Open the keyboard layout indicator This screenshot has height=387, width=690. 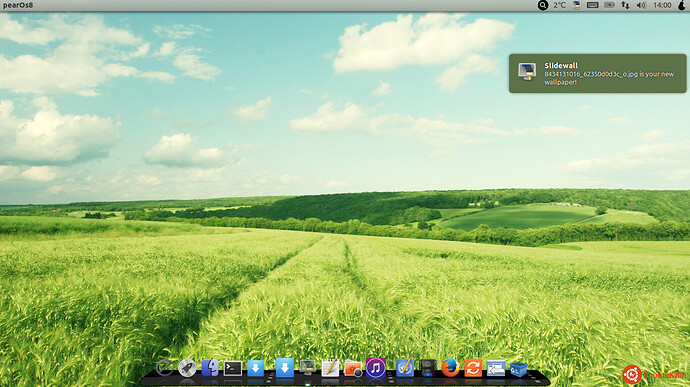tap(593, 5)
